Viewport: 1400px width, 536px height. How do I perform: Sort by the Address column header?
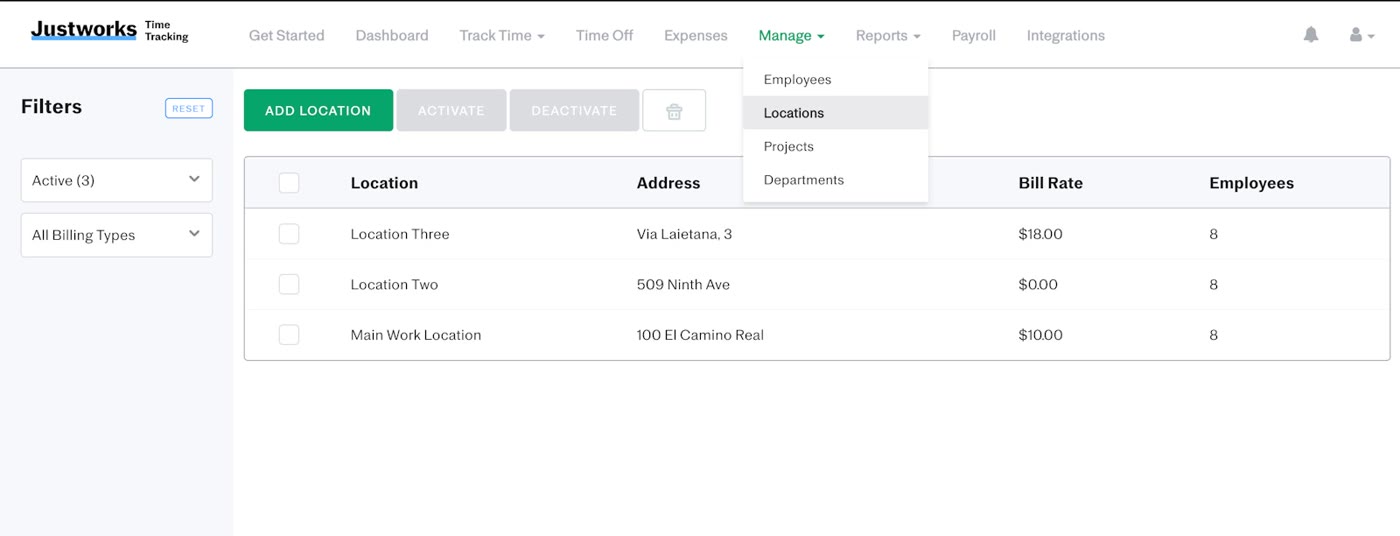tap(669, 183)
